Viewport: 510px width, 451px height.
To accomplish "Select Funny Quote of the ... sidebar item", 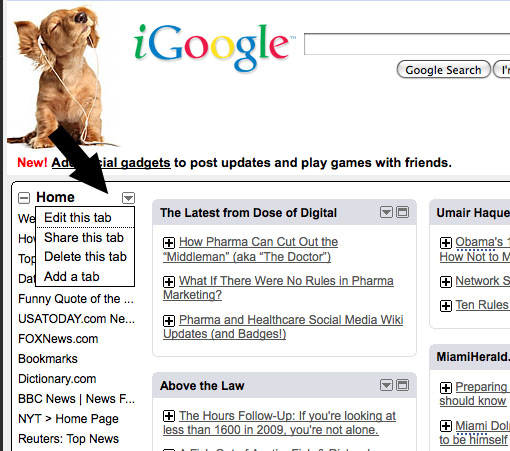I will (76, 299).
